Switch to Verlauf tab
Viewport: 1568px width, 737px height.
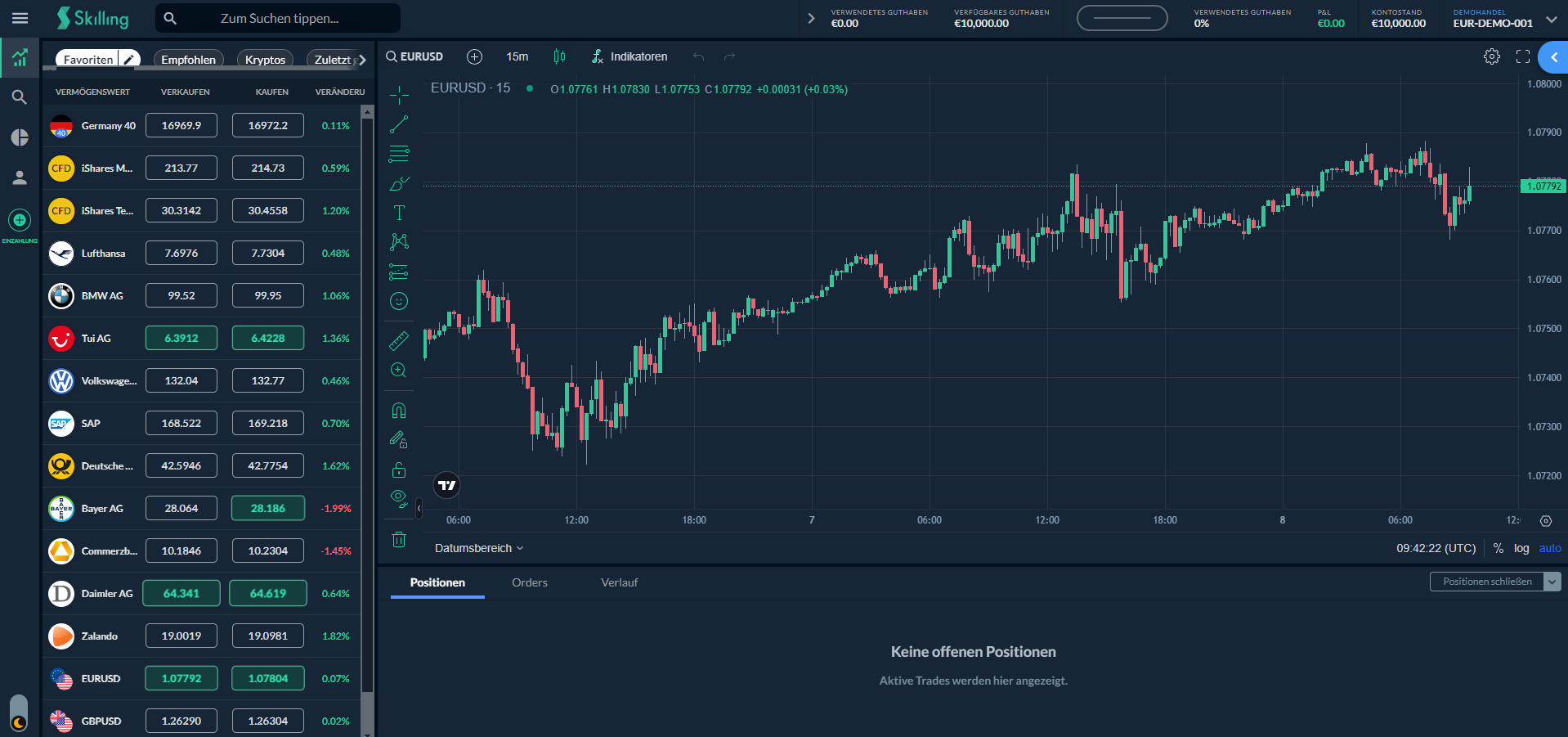619,582
